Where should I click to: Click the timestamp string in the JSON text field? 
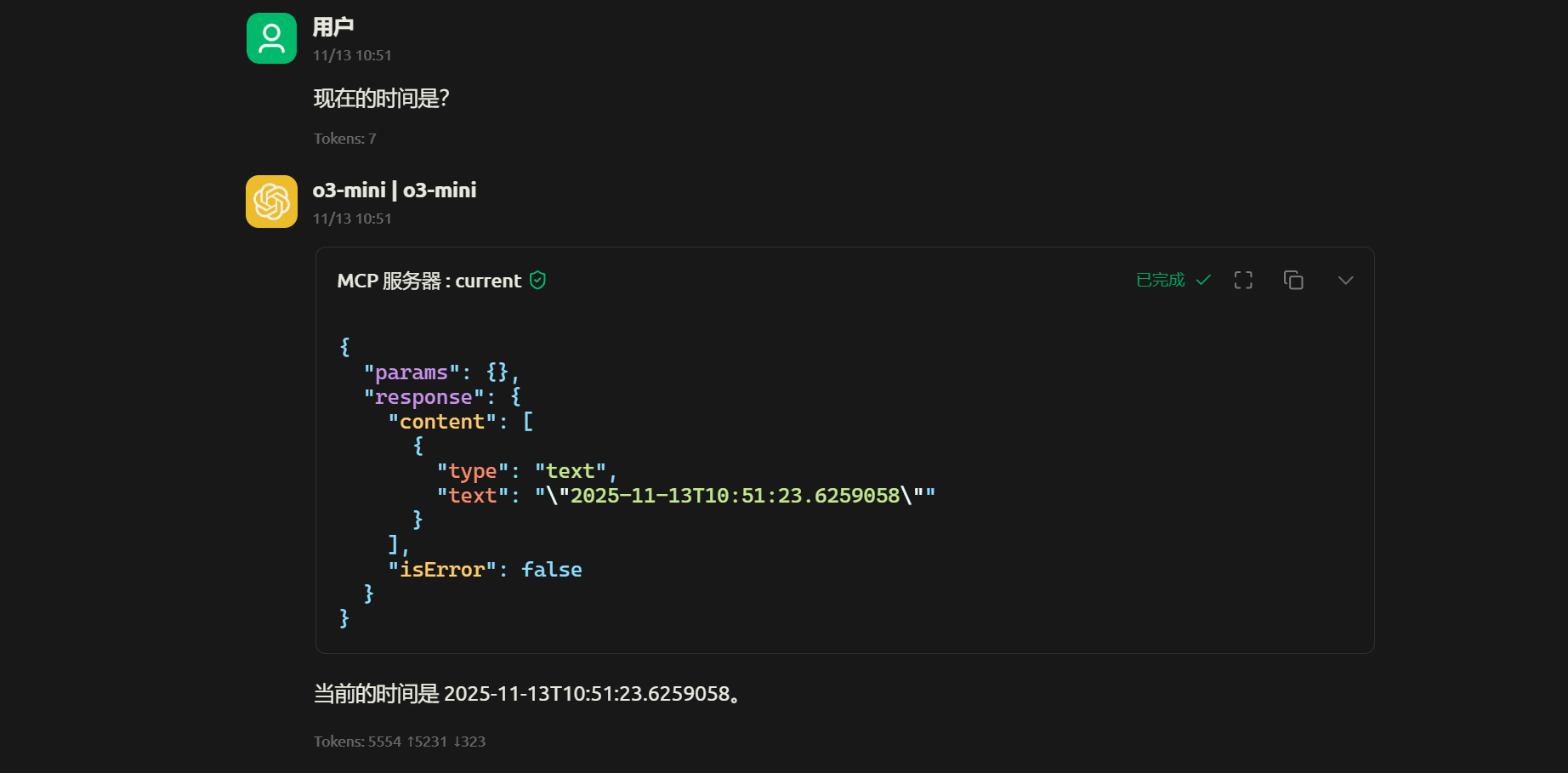tap(735, 496)
